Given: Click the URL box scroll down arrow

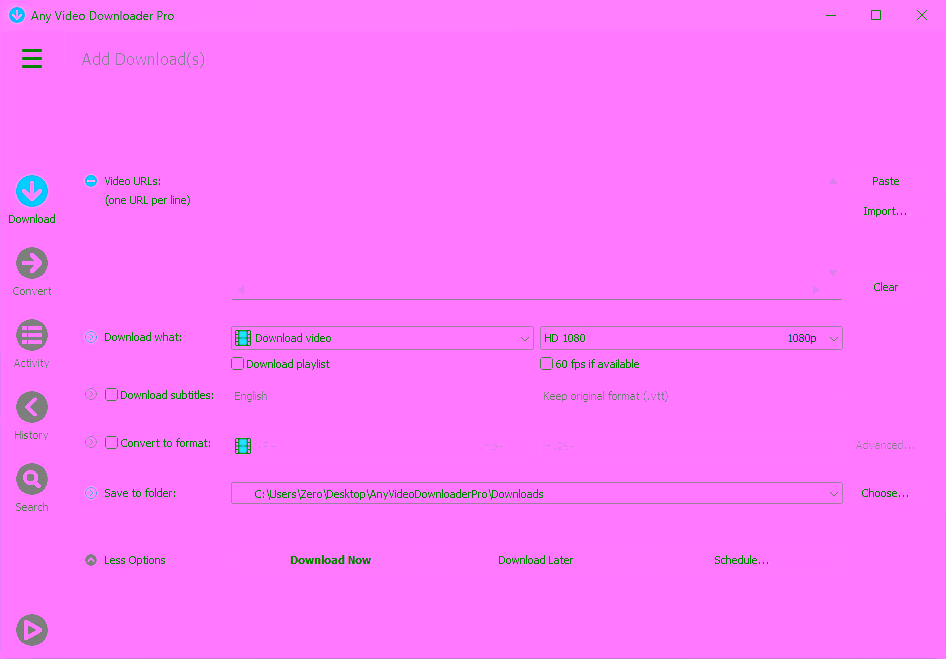Looking at the screenshot, I should (833, 273).
